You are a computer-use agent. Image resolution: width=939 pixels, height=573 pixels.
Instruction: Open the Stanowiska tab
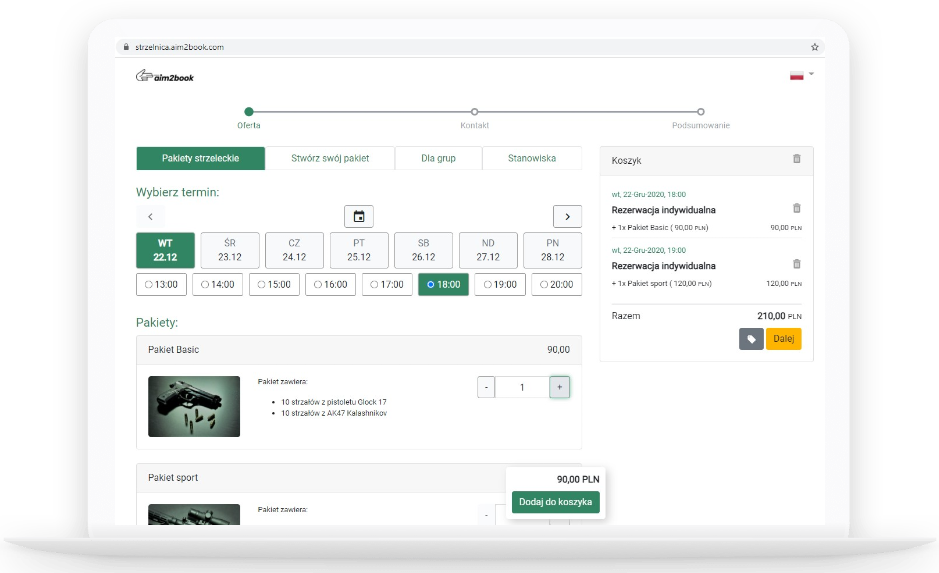[532, 158]
